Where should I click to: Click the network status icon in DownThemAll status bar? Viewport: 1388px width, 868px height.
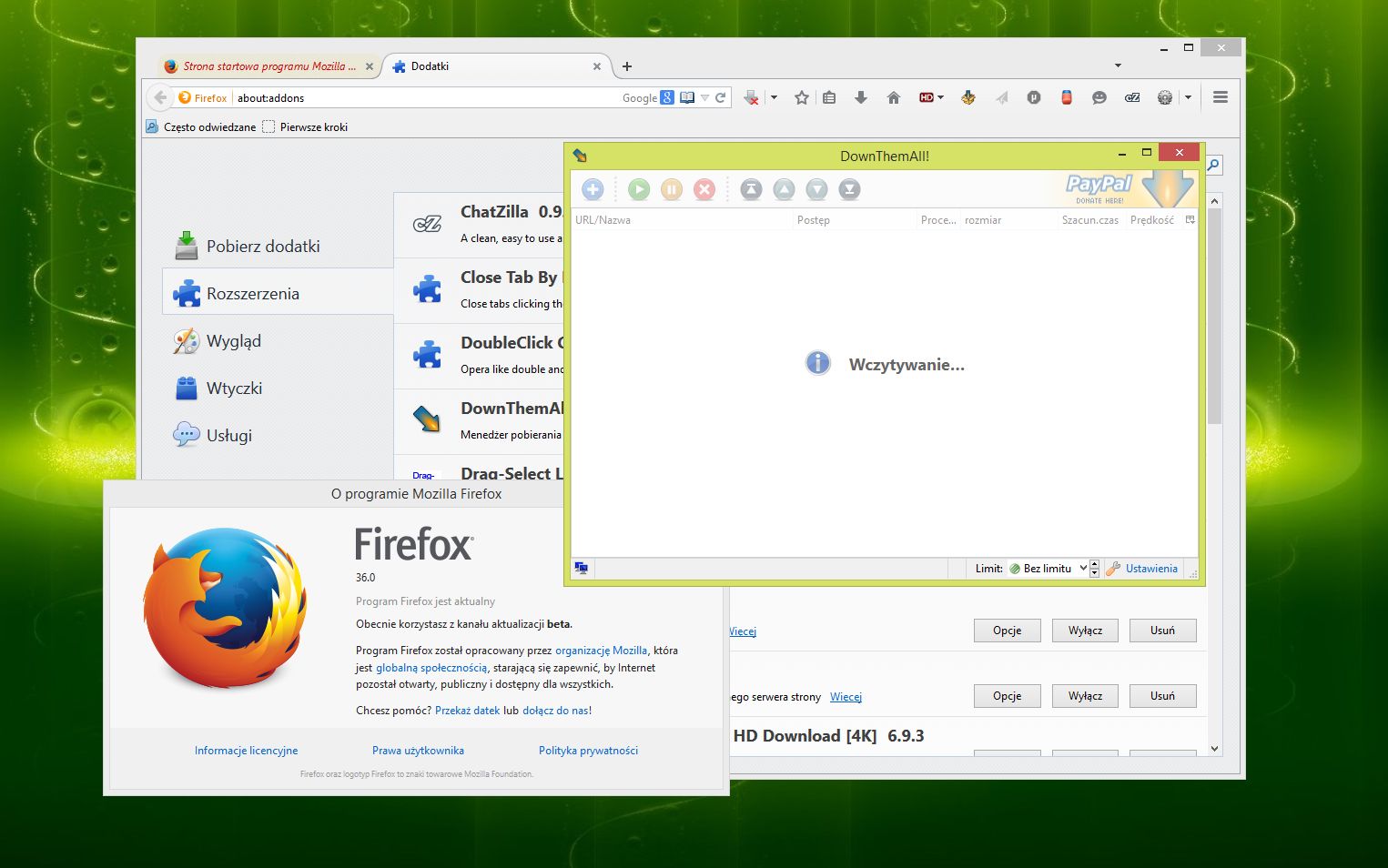582,568
